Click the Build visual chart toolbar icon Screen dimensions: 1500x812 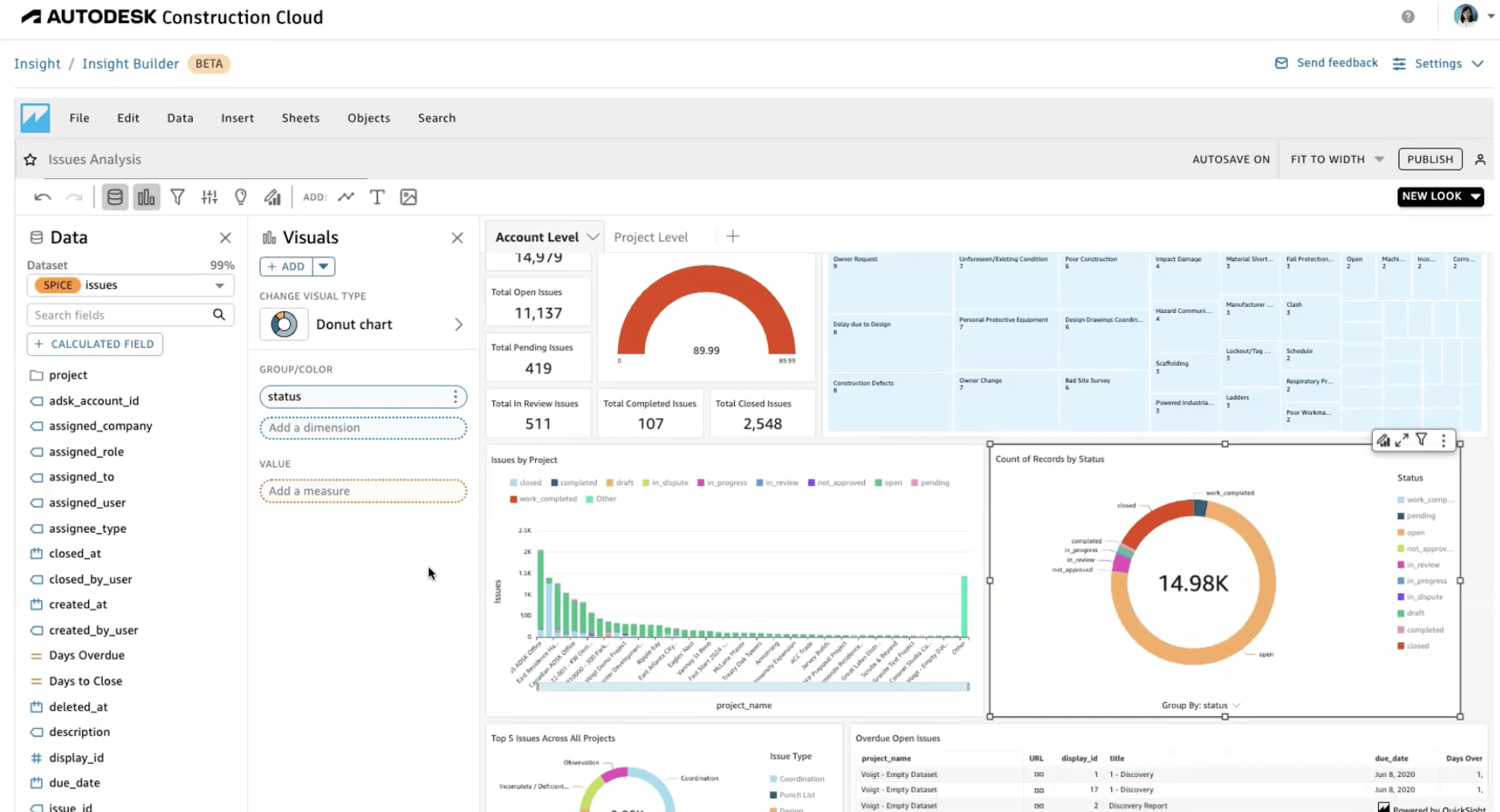tap(272, 197)
